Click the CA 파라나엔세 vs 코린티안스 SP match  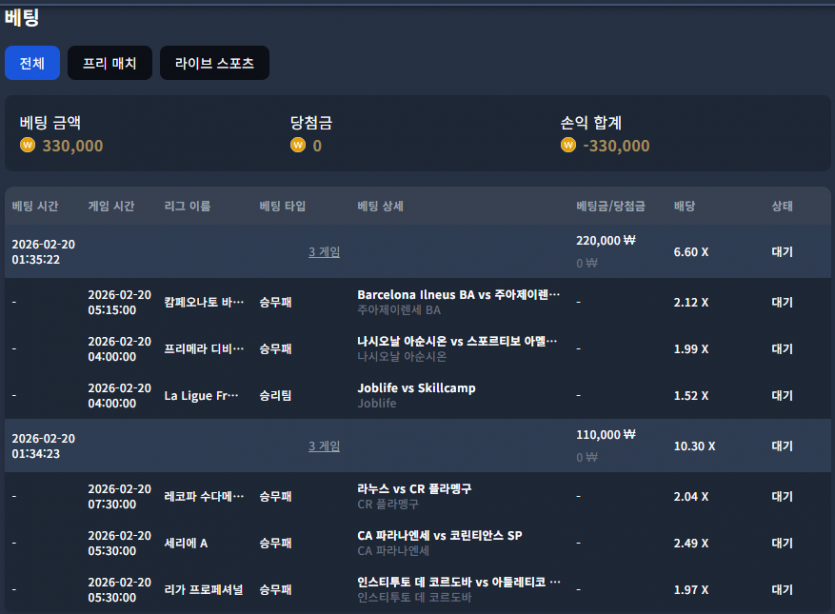(x=440, y=536)
